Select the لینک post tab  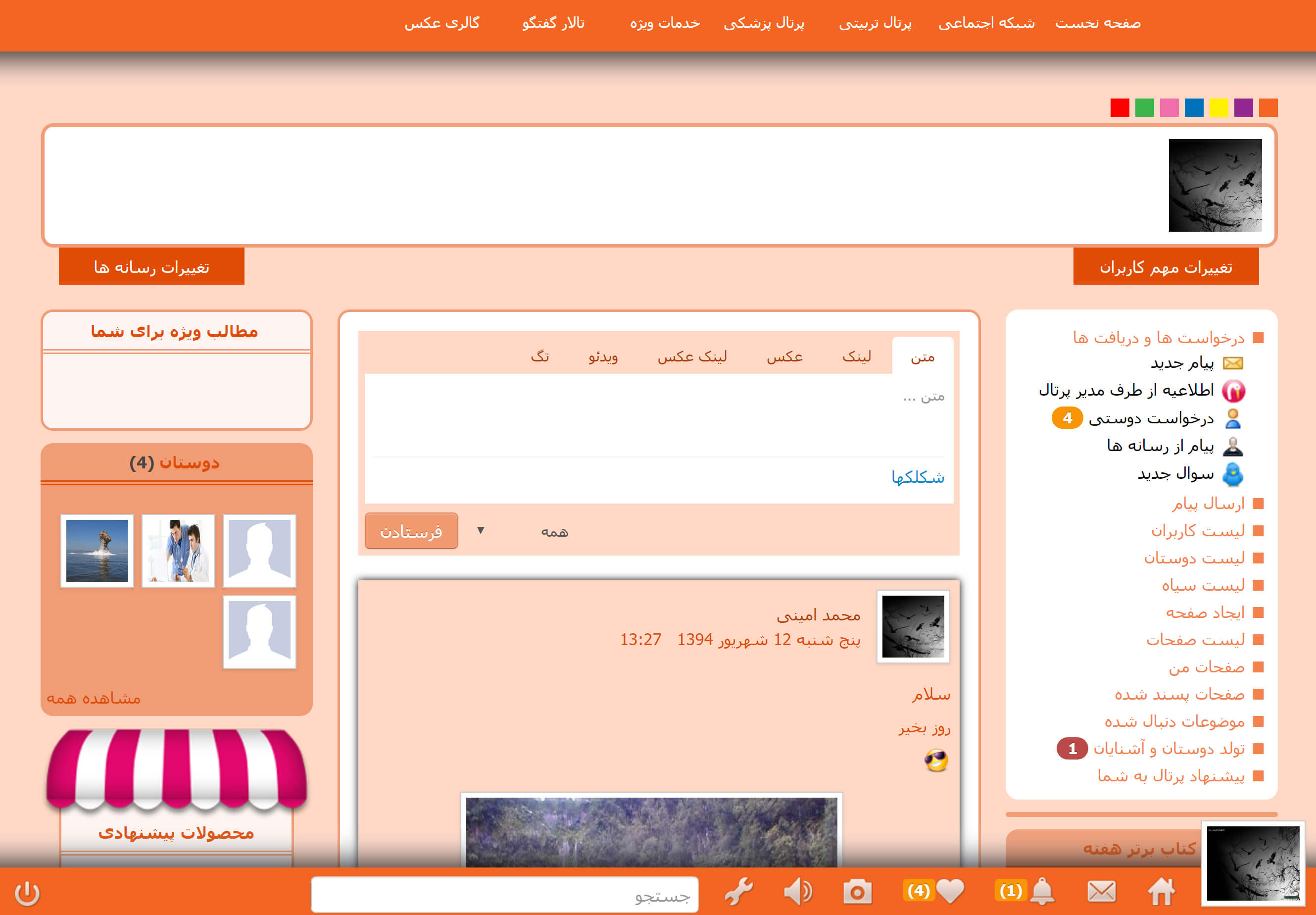coord(857,356)
